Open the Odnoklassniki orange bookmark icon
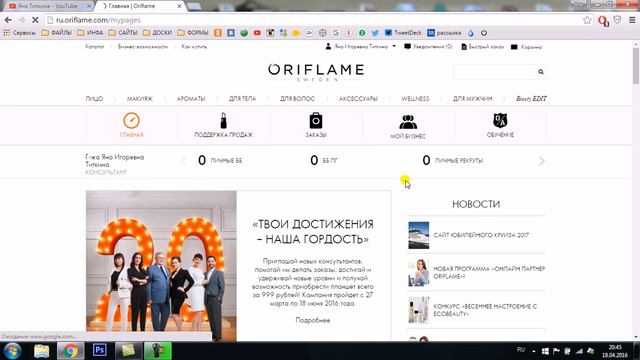Screen dimensions: 640x360 [218, 33]
